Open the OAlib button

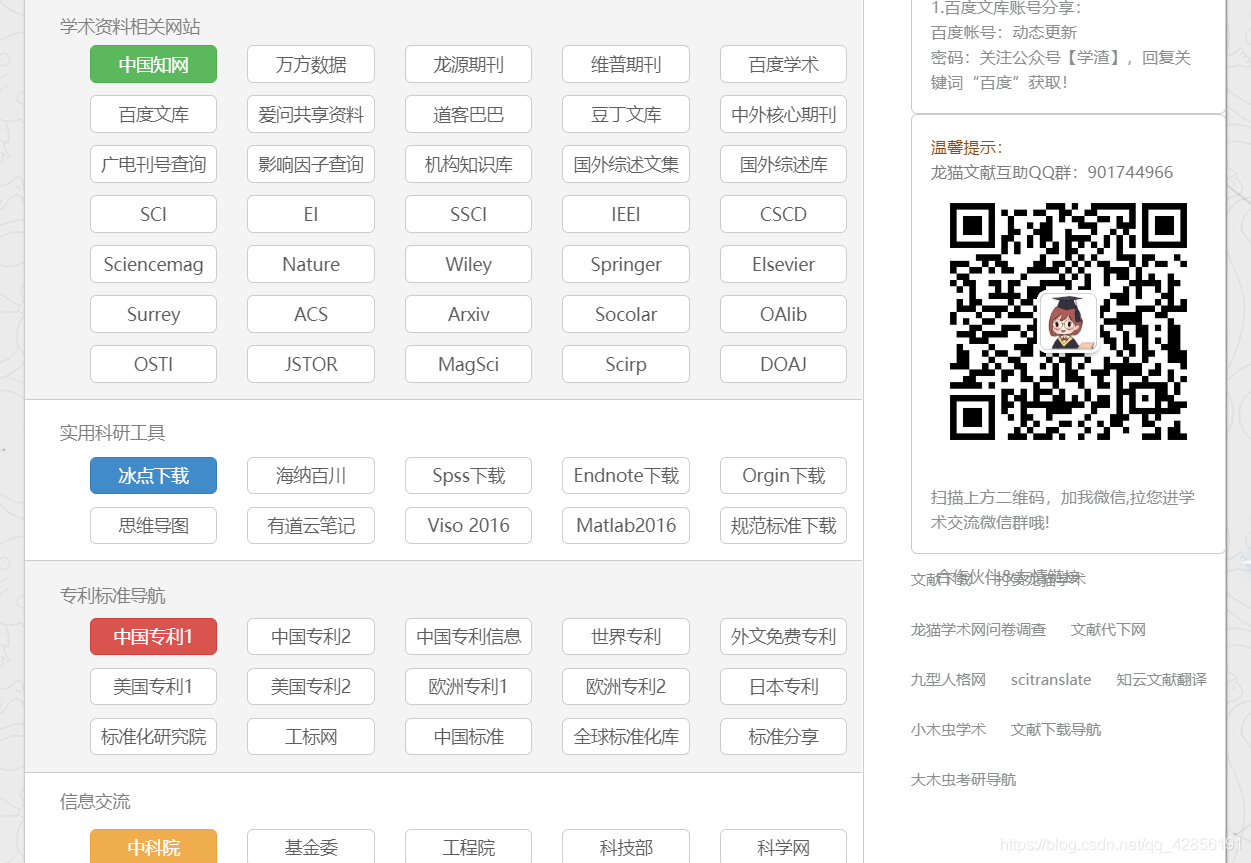pos(783,314)
